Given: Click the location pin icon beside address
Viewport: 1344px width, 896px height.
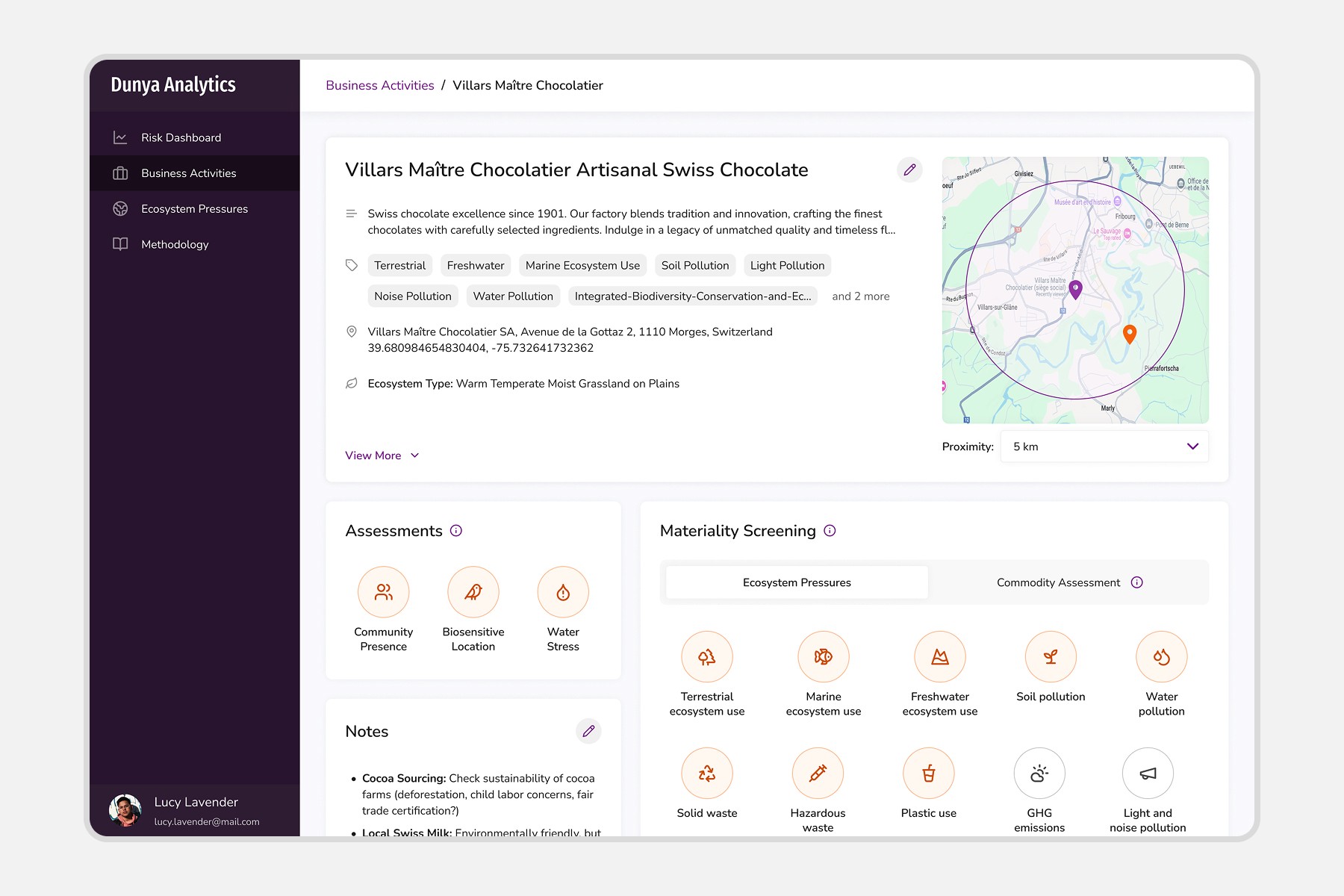Looking at the screenshot, I should click(x=352, y=332).
